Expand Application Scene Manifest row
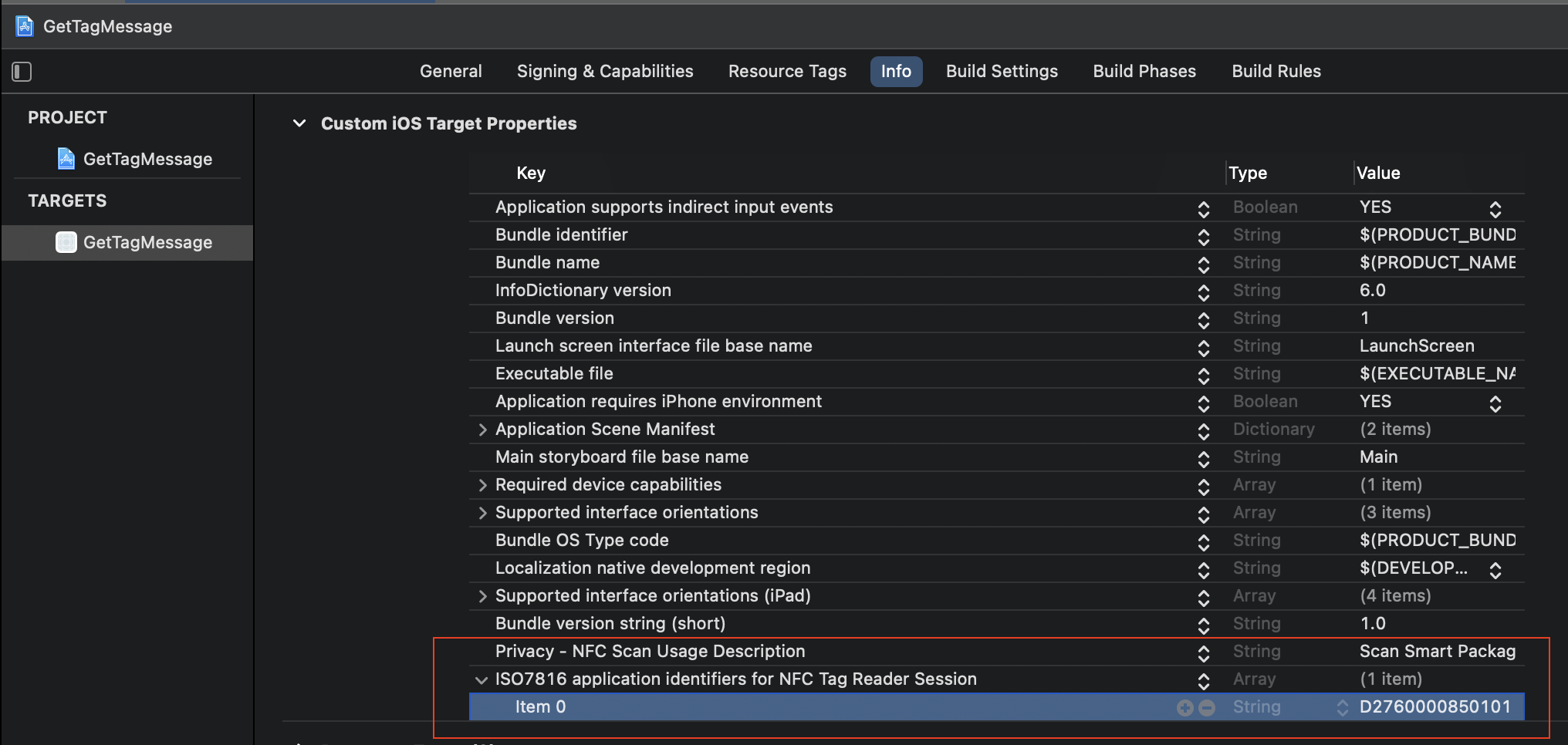Image resolution: width=1568 pixels, height=745 pixels. (x=482, y=430)
